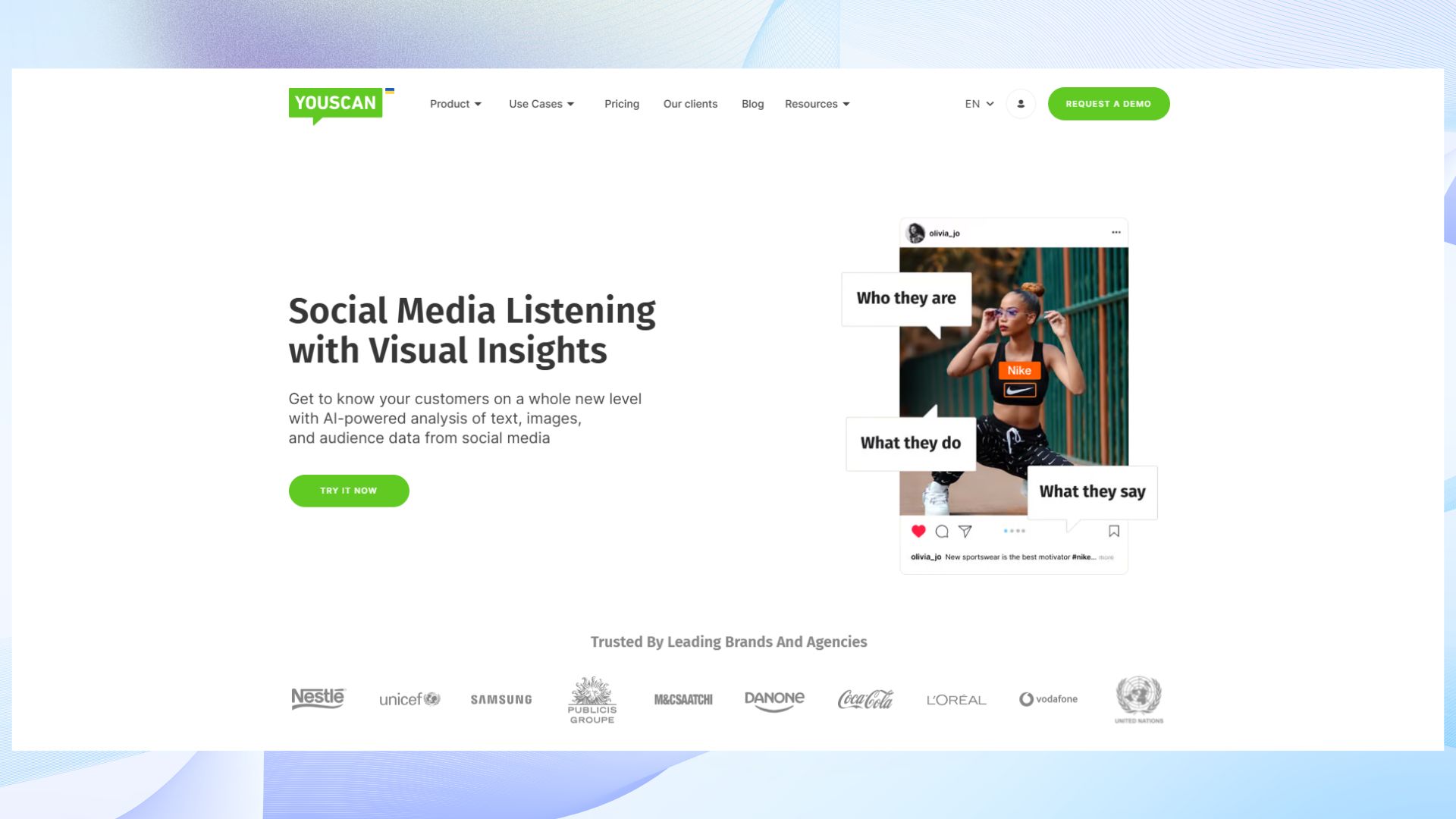1456x819 pixels.
Task: Open the EN language selector
Action: pyautogui.click(x=977, y=103)
